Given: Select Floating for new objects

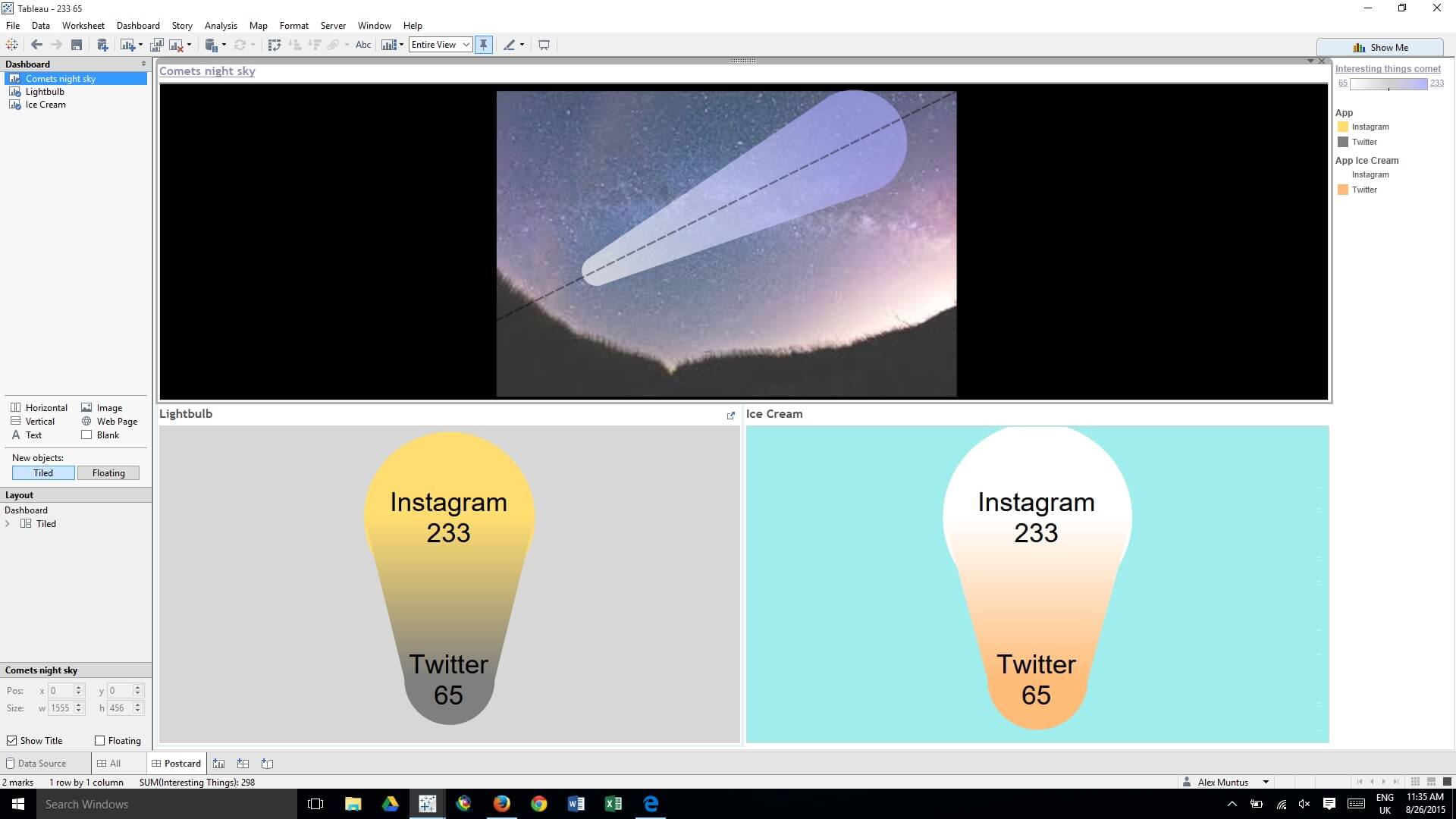Looking at the screenshot, I should click(108, 473).
